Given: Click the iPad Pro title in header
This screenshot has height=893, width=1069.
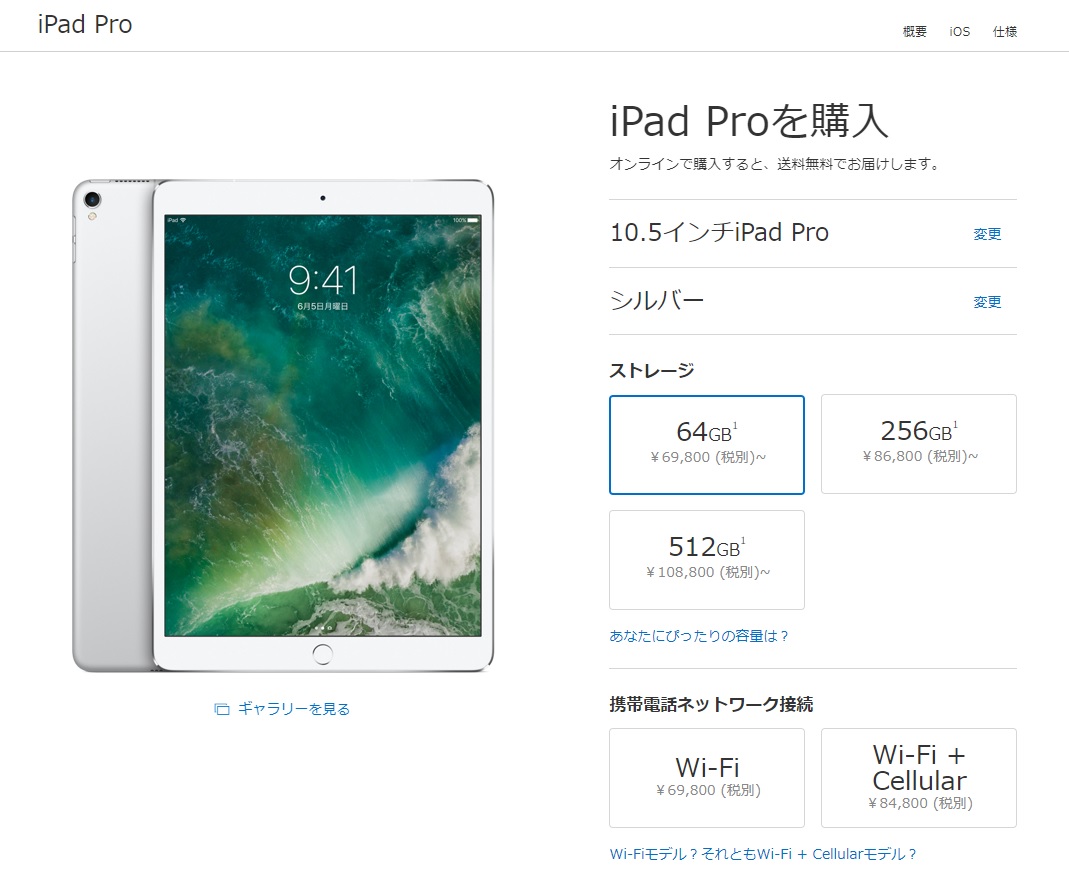Looking at the screenshot, I should 85,25.
